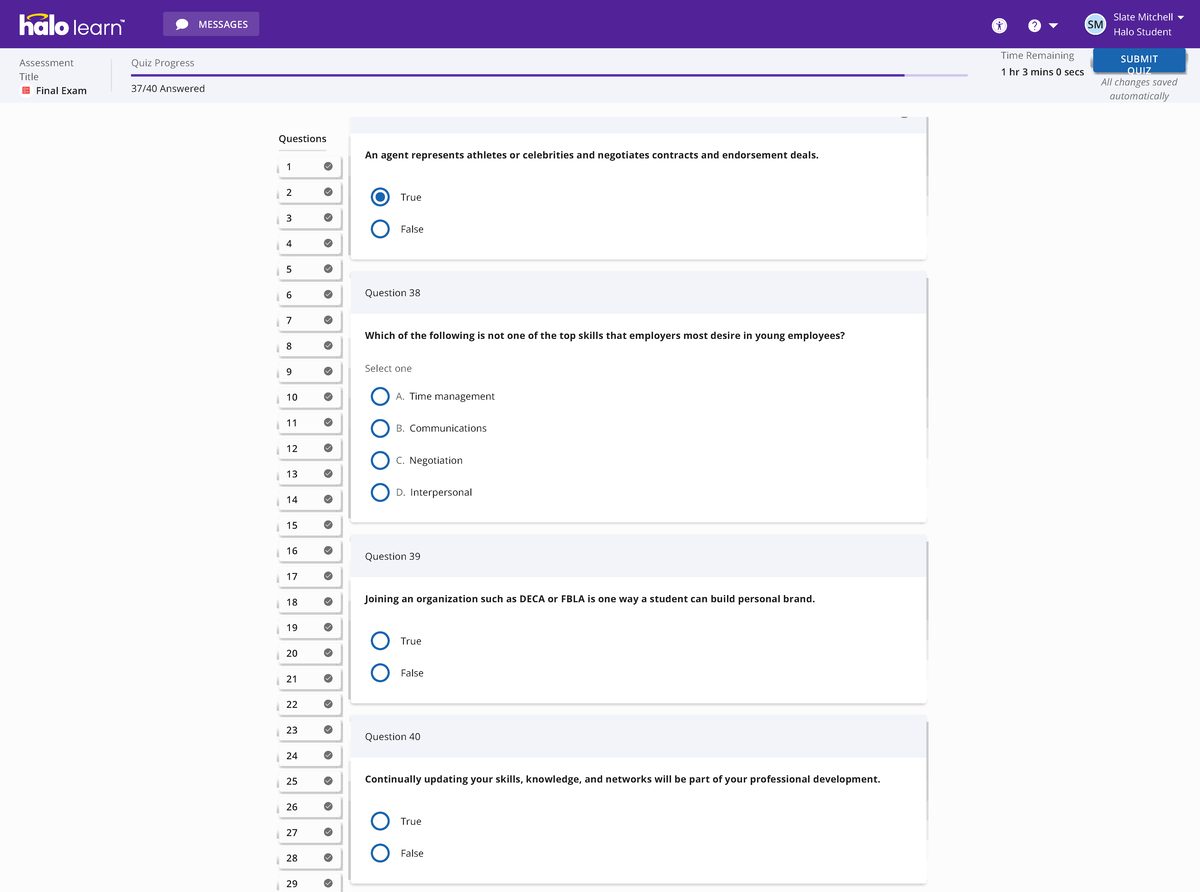Open the accessibility options icon
This screenshot has width=1200, height=892.
click(999, 25)
